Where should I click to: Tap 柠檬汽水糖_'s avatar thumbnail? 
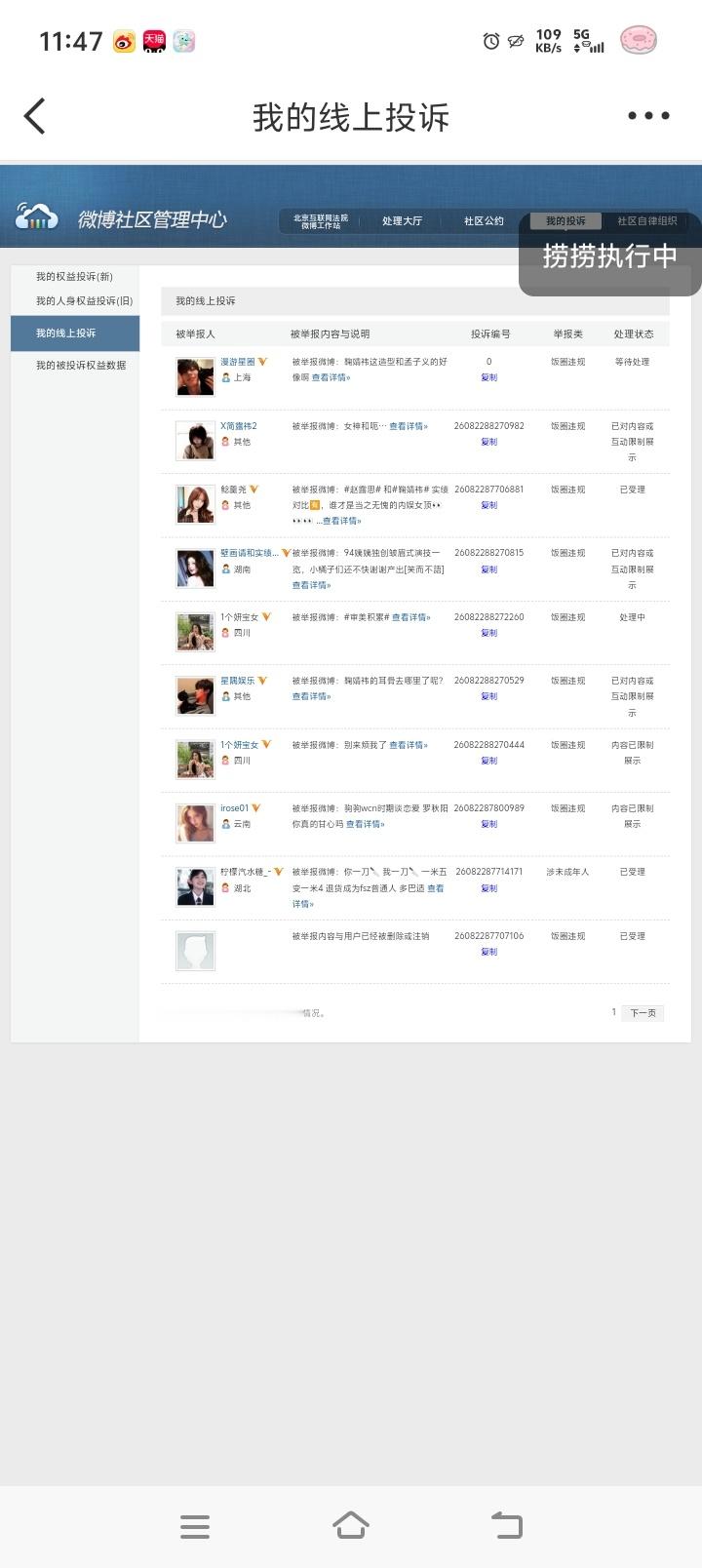tap(195, 887)
